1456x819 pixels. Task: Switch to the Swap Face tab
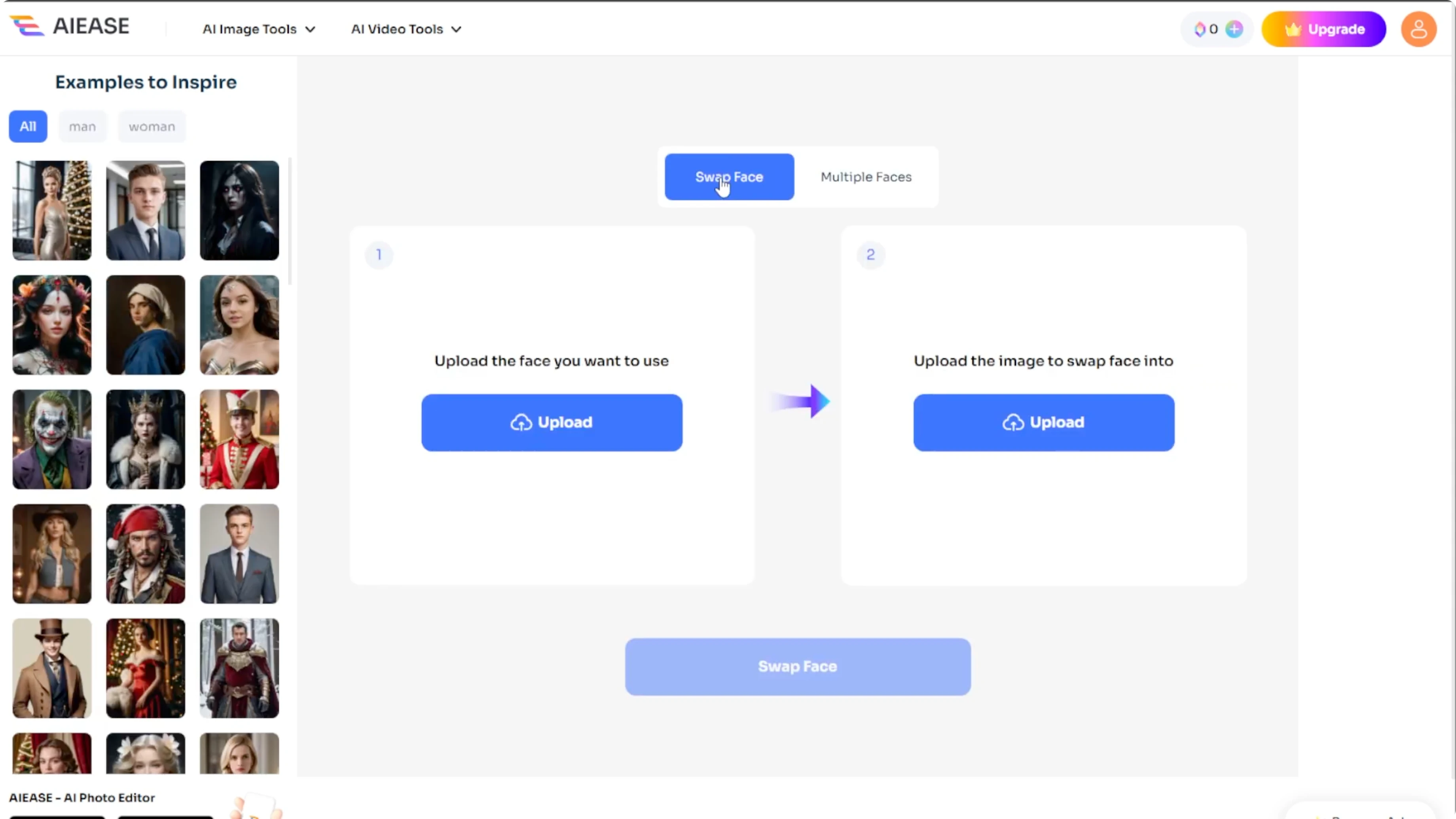(729, 177)
